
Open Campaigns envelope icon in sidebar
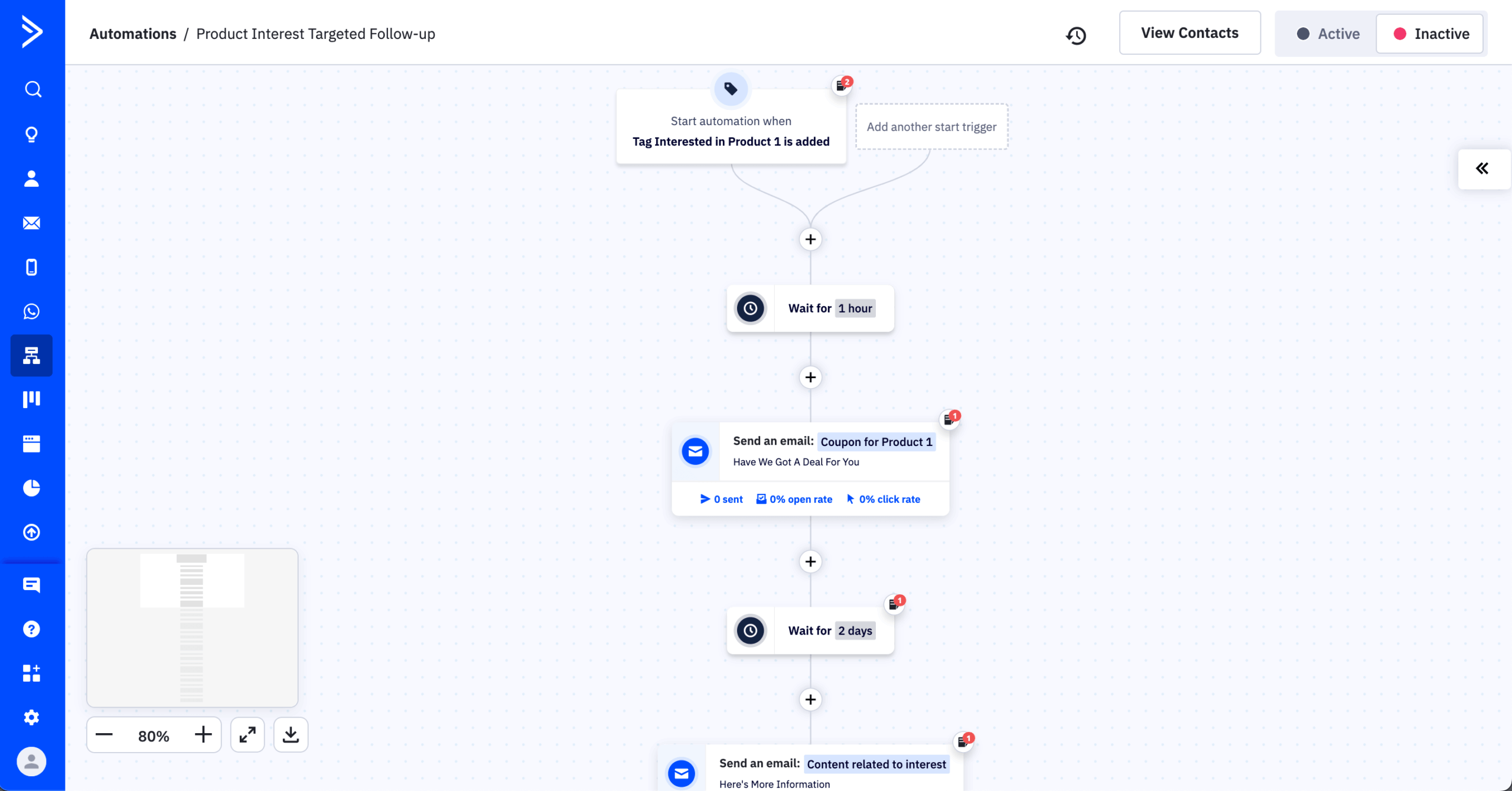point(32,223)
